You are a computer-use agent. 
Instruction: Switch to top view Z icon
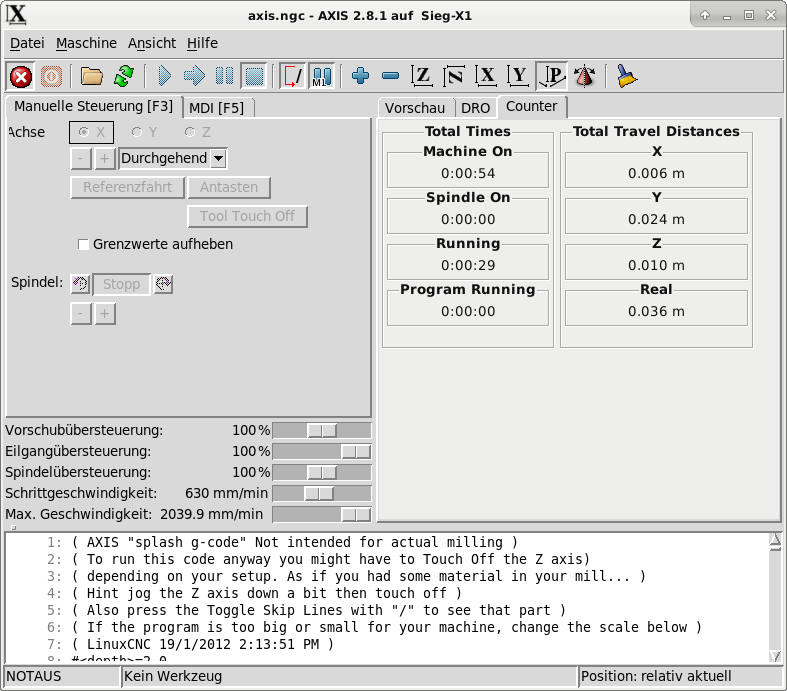pos(423,76)
